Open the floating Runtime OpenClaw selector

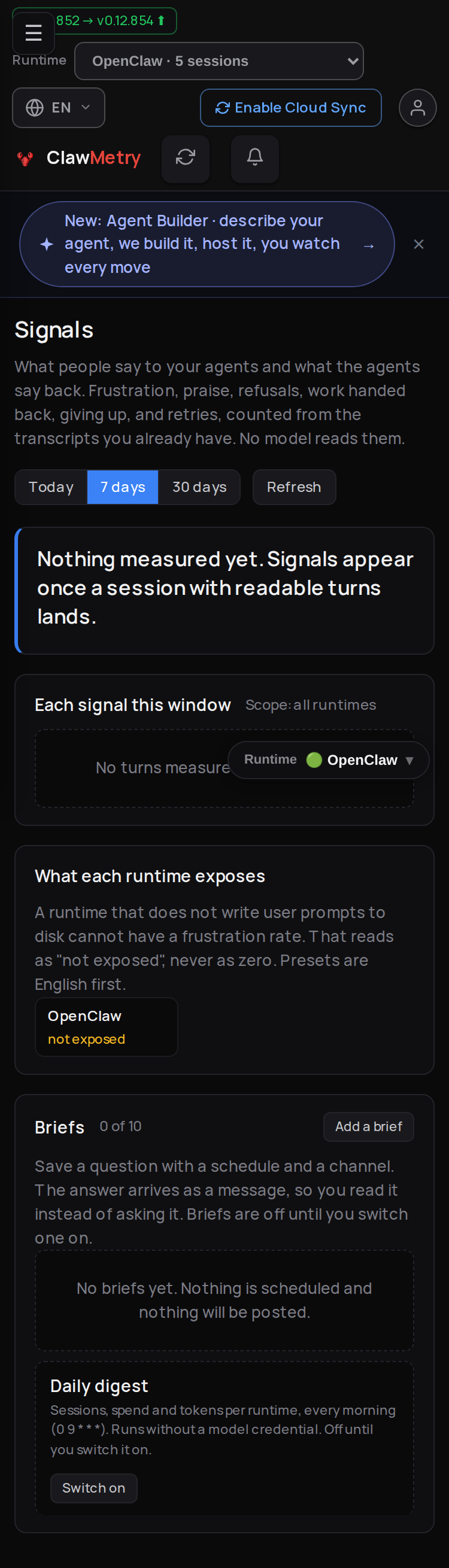[x=329, y=759]
